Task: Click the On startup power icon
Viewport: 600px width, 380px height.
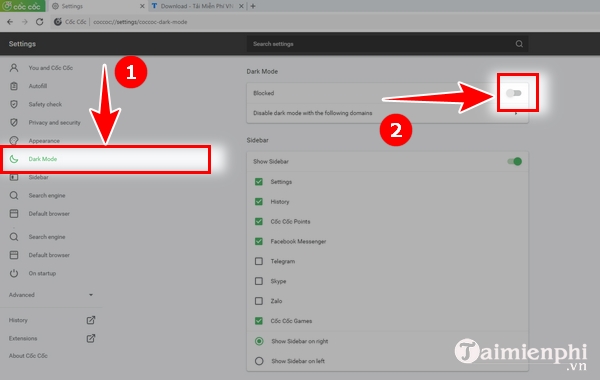Action: pos(14,273)
